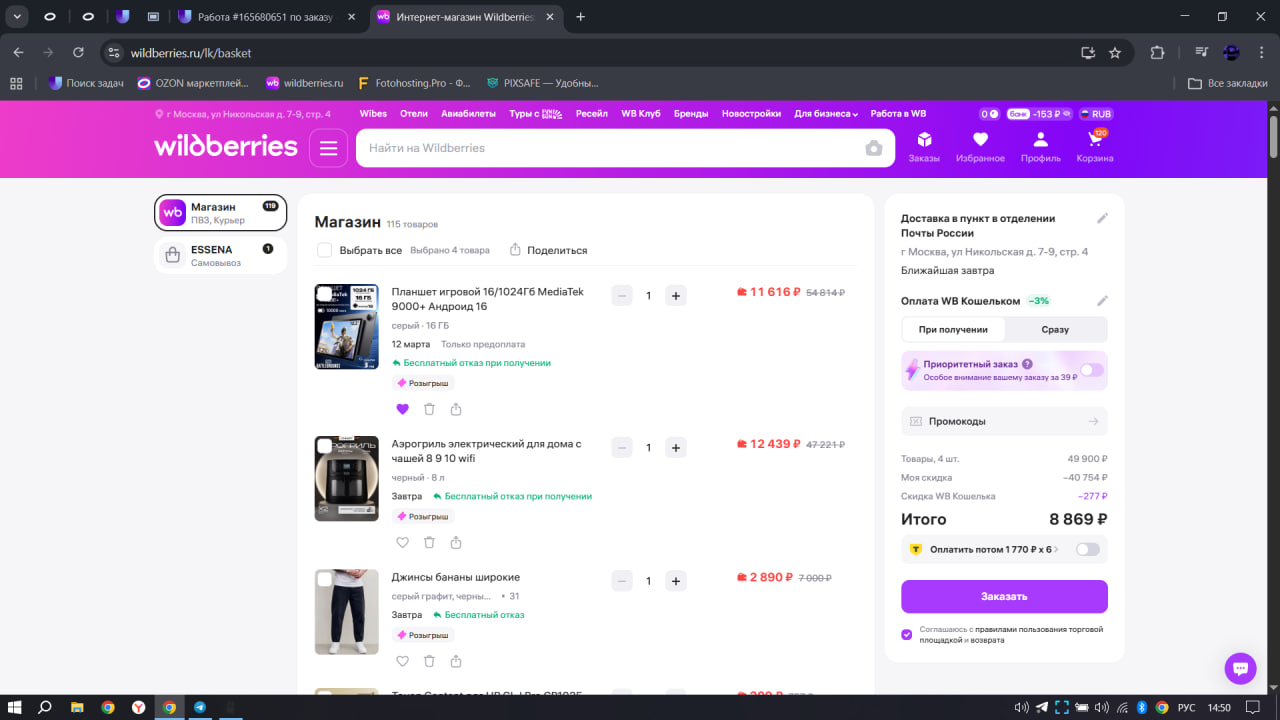Open the правилами пользования торговой площадкой link

[x=1011, y=634]
